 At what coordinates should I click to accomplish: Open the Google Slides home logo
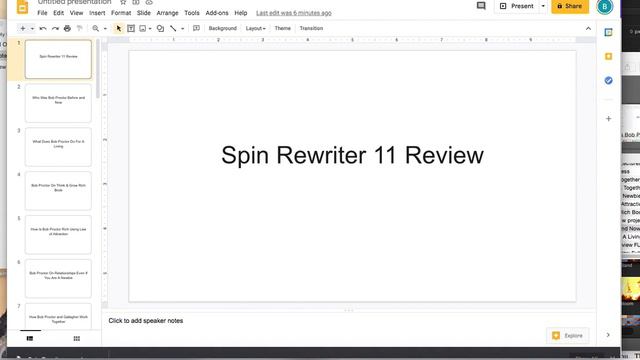22,7
